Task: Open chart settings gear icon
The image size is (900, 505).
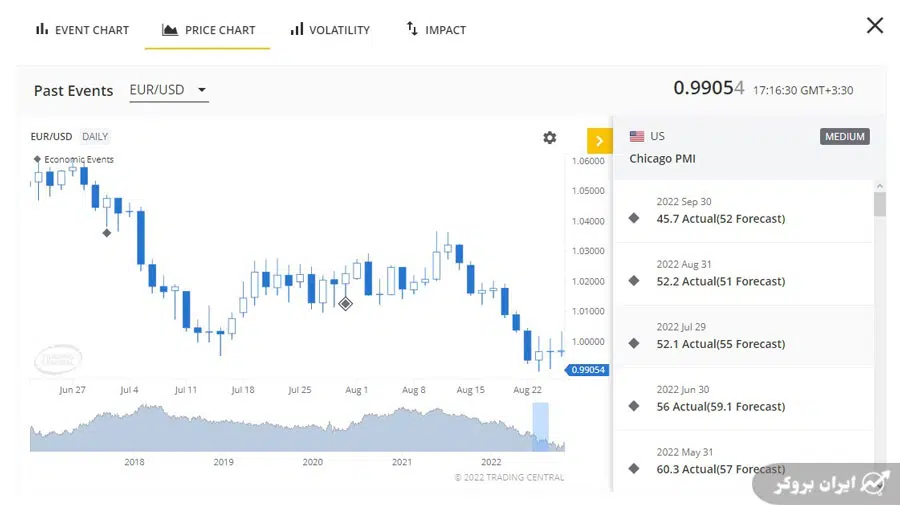Action: (549, 138)
